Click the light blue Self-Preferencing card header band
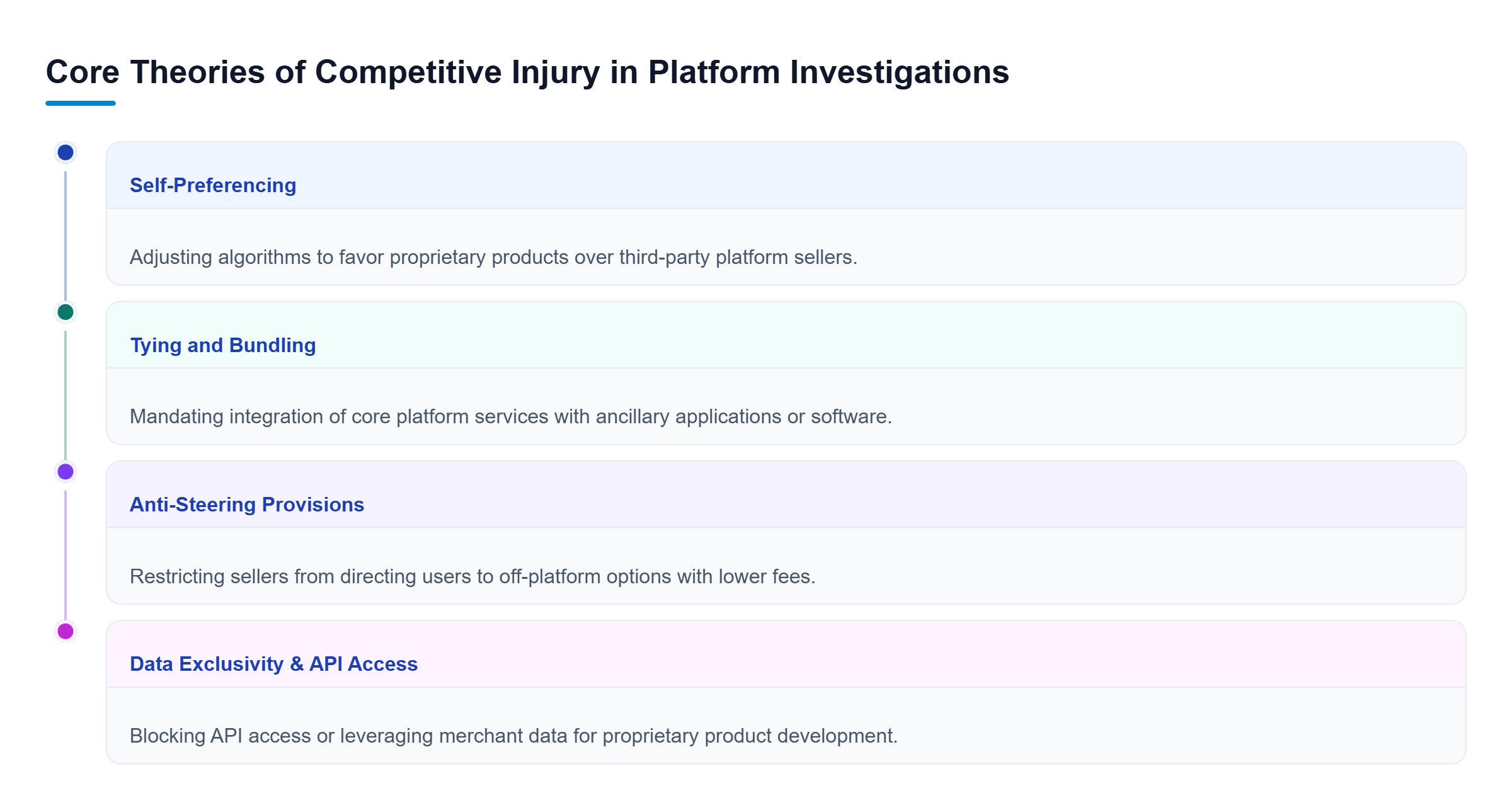1512x810 pixels. (x=786, y=175)
